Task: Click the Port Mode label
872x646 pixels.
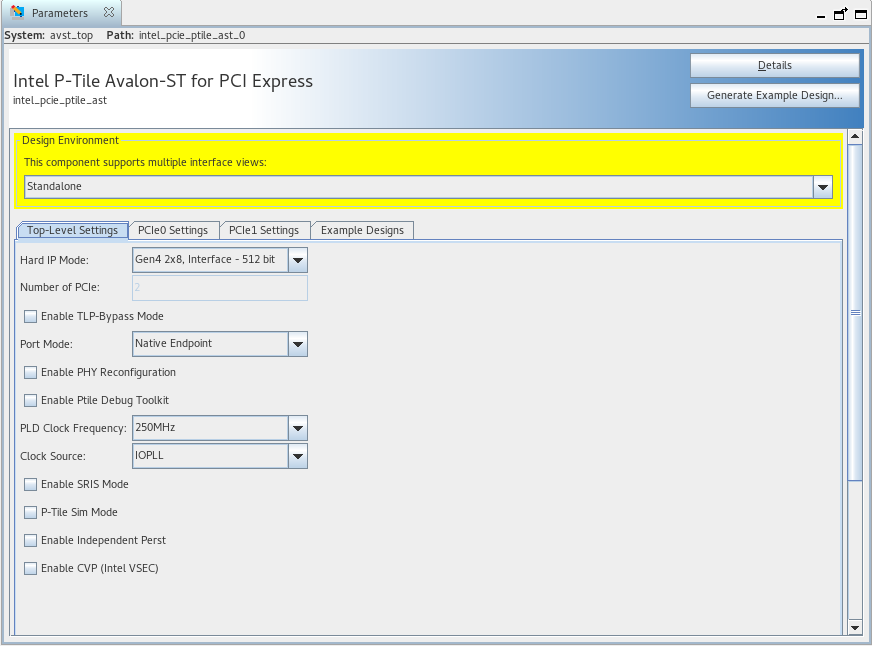Action: click(46, 344)
